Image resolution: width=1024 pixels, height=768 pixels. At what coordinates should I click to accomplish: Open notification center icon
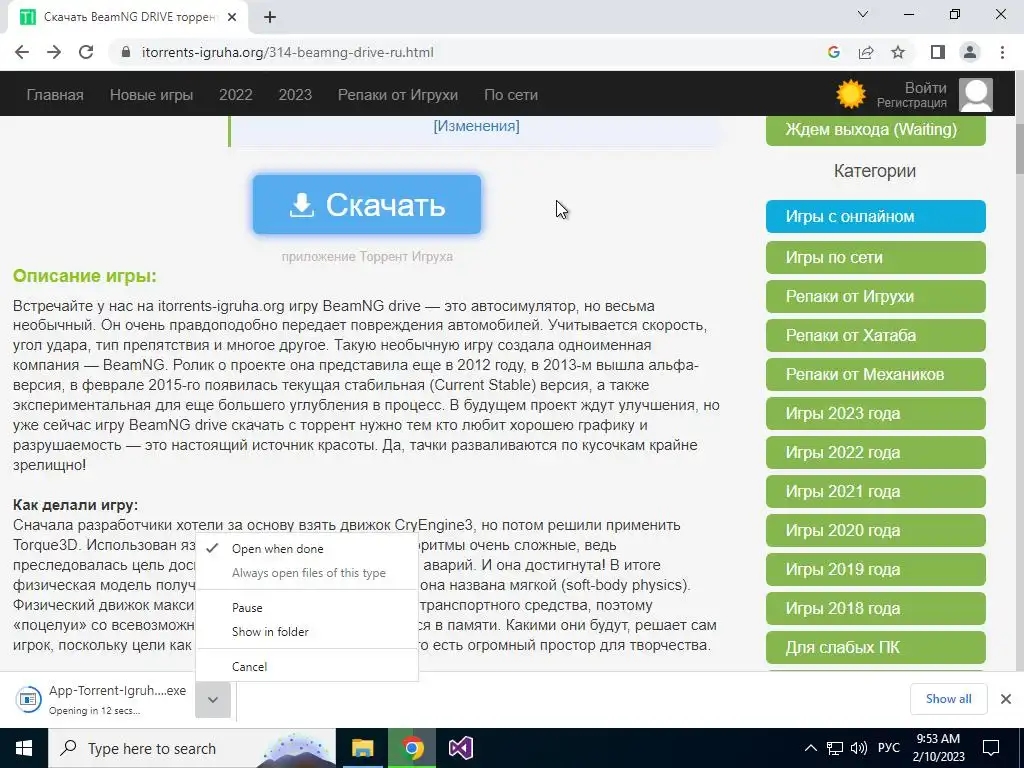click(991, 748)
